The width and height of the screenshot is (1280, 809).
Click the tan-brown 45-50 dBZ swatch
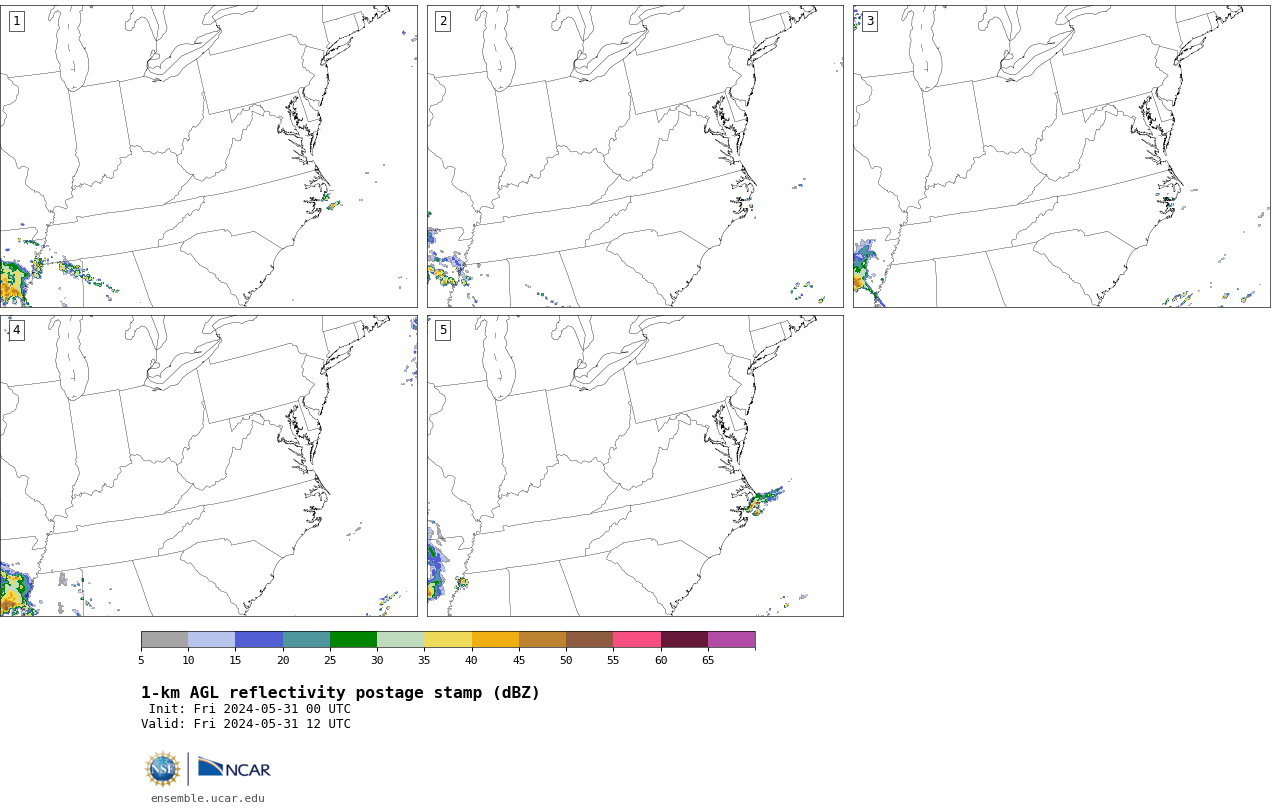coord(542,640)
